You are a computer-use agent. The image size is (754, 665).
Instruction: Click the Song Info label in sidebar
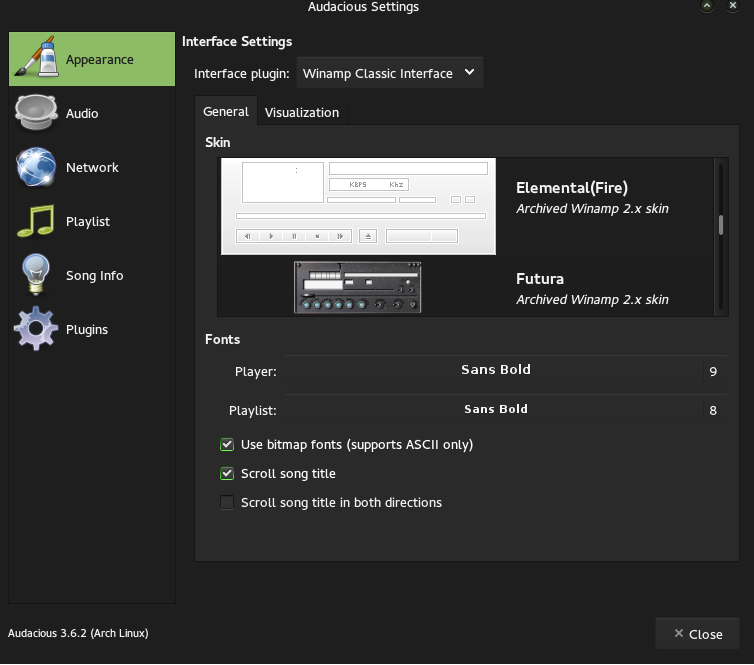pos(95,276)
